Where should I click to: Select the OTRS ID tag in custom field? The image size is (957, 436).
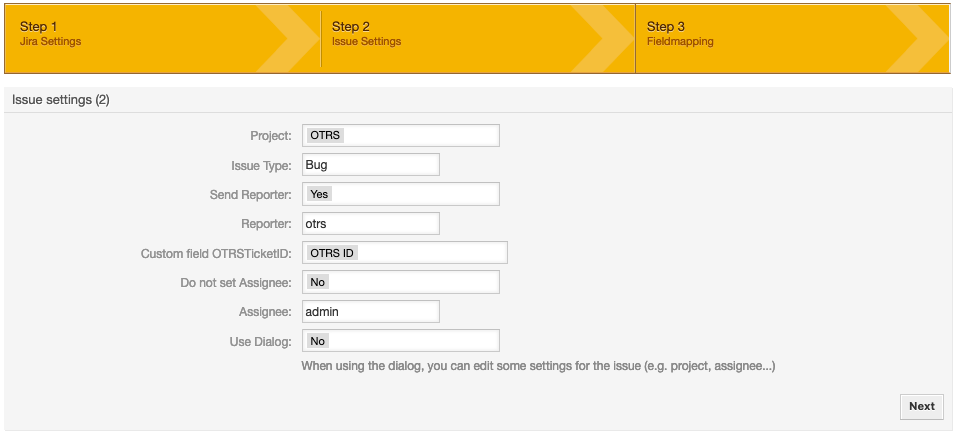331,253
